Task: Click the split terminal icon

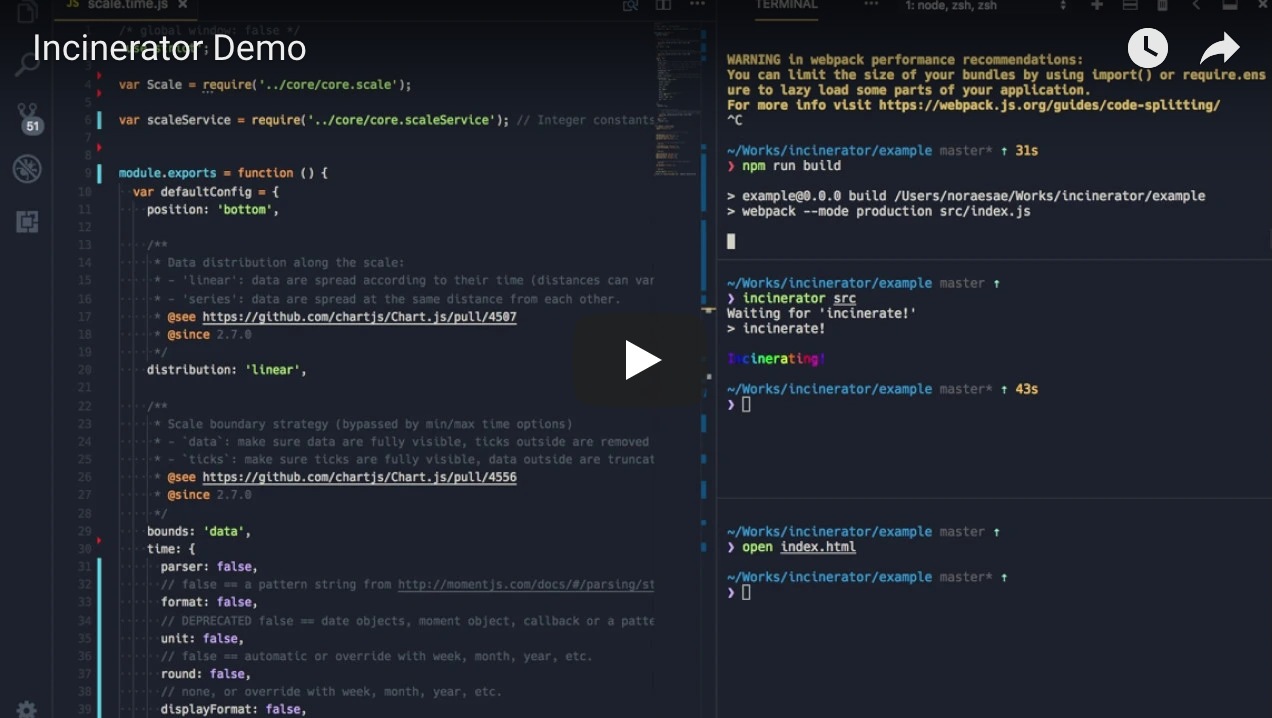Action: coord(1130,5)
